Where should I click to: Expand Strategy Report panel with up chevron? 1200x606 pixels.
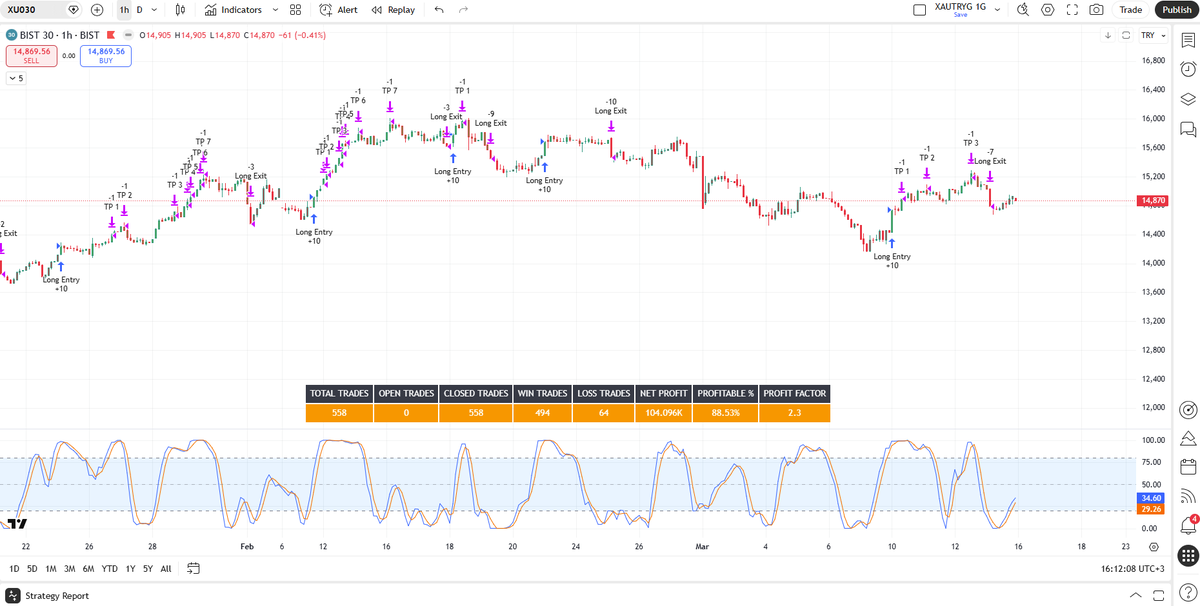1134,595
